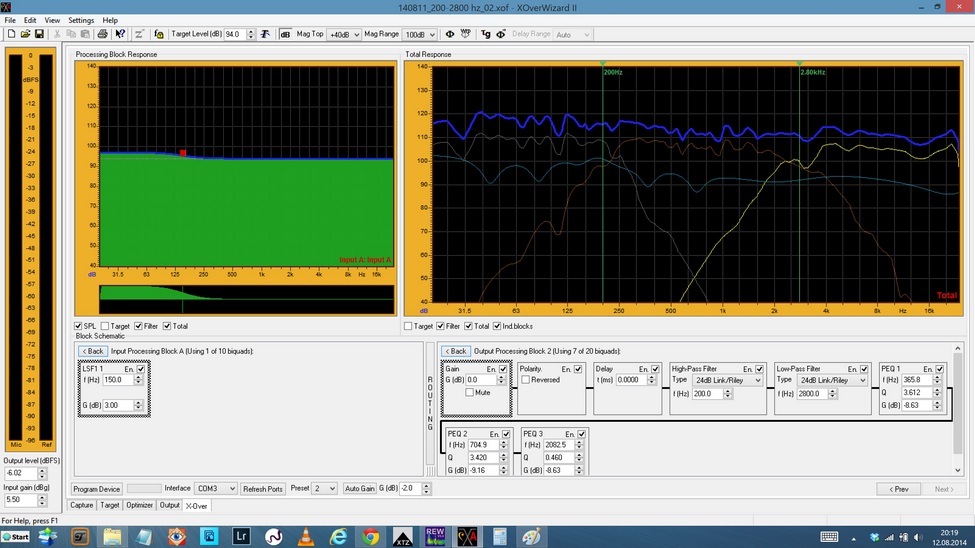975x548 pixels.
Task: Open VLC media player from taskbar
Action: click(305, 536)
